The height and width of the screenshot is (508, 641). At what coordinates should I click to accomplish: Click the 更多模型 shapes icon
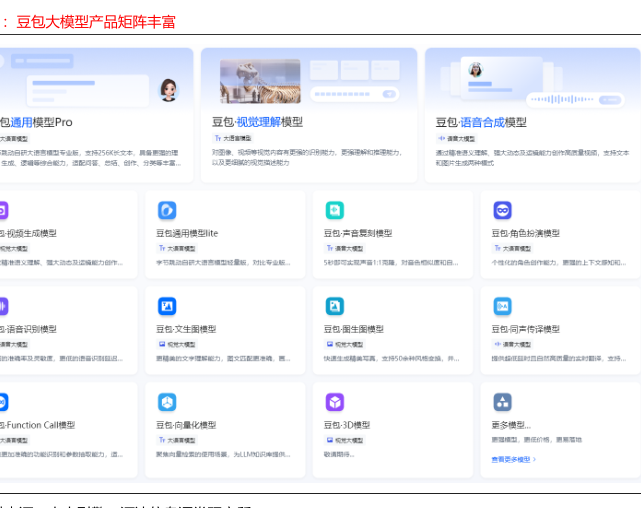[x=502, y=402]
